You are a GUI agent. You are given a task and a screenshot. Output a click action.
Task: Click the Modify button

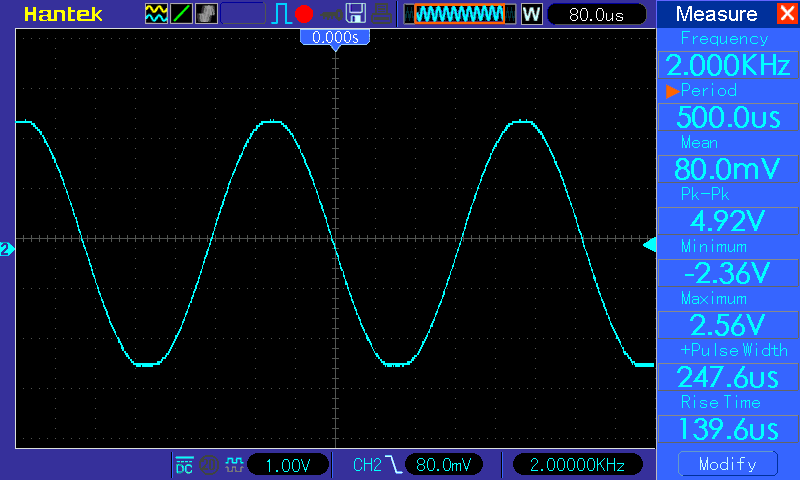click(728, 464)
